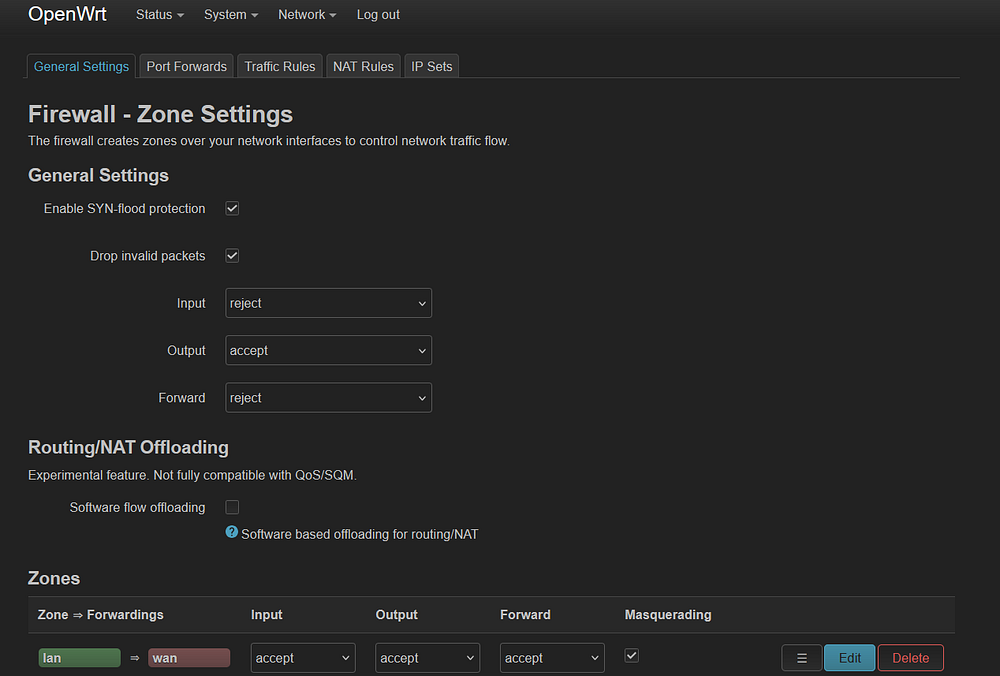The image size is (1000, 676).
Task: Click the help icon beside software offloading description
Action: [x=232, y=532]
